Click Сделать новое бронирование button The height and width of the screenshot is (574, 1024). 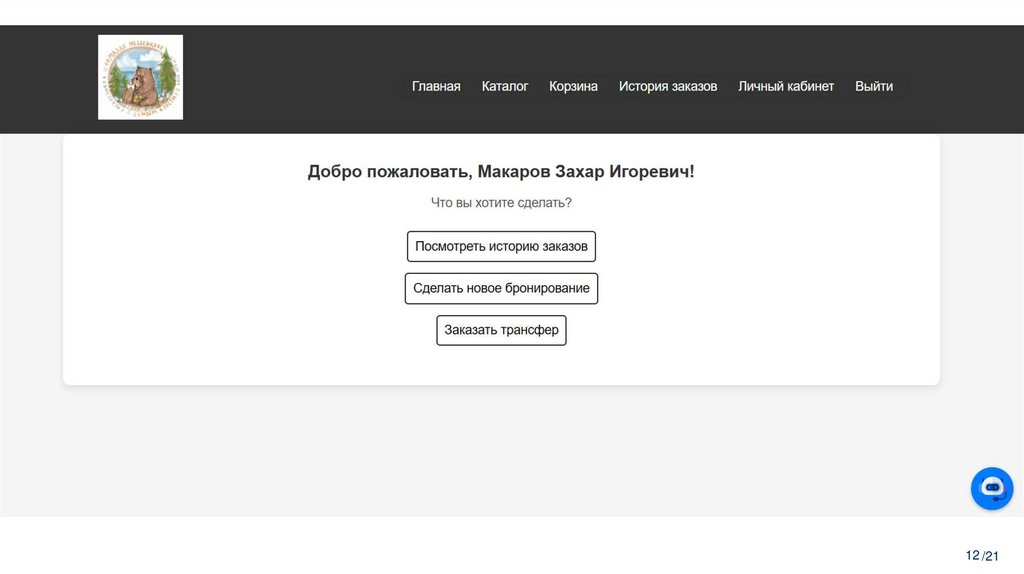pos(502,288)
